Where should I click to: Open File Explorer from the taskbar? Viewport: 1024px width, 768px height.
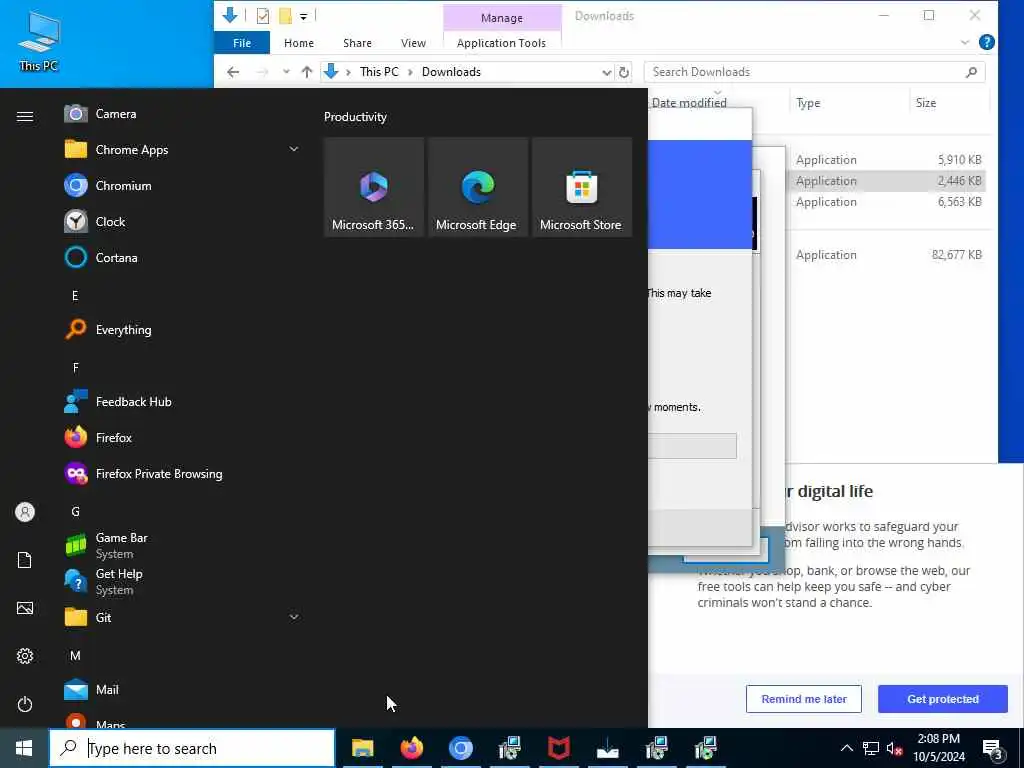coord(362,748)
